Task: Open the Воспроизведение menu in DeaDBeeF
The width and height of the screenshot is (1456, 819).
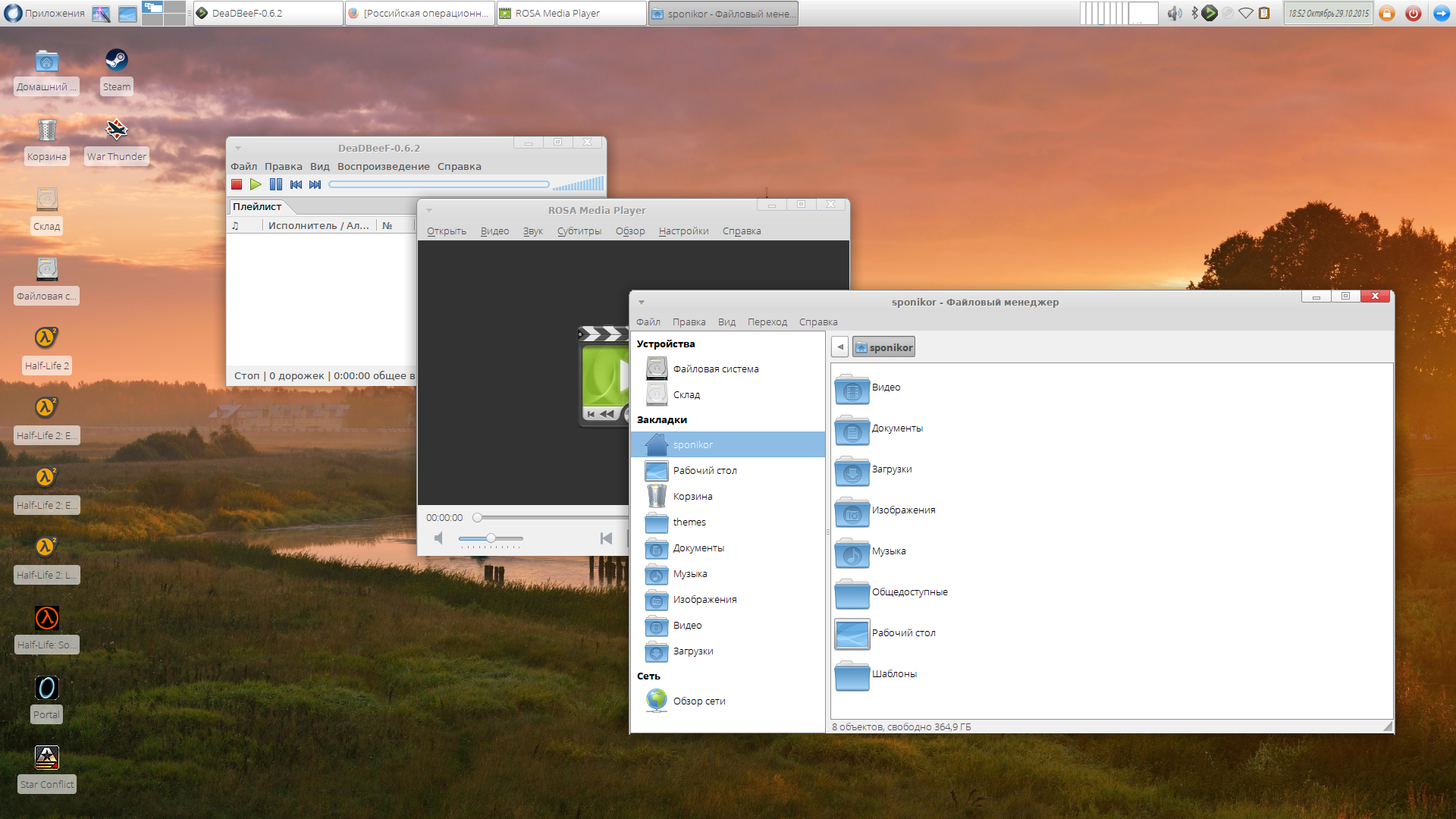Action: click(383, 167)
